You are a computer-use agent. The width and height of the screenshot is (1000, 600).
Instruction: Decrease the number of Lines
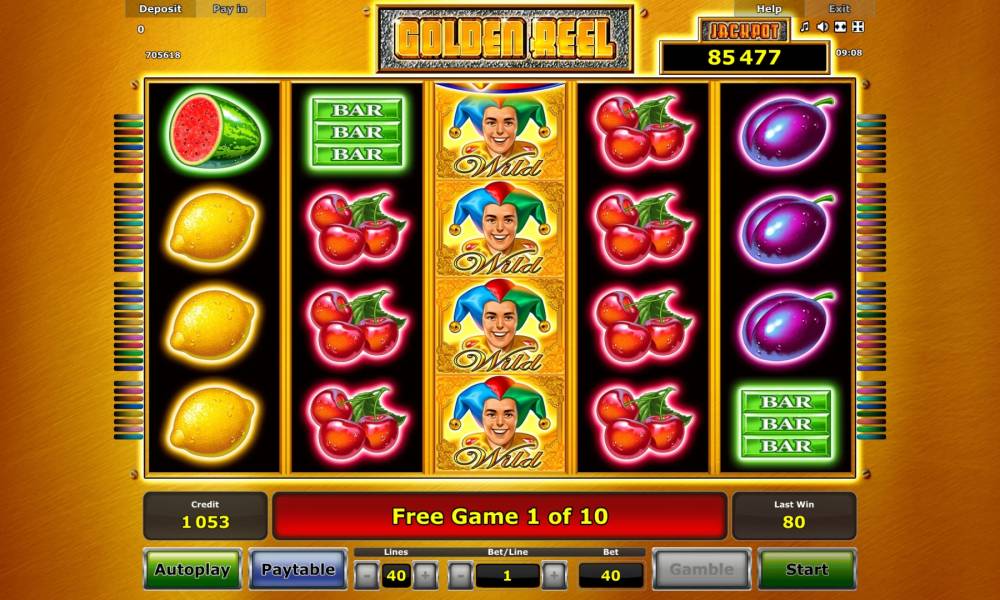pos(367,576)
